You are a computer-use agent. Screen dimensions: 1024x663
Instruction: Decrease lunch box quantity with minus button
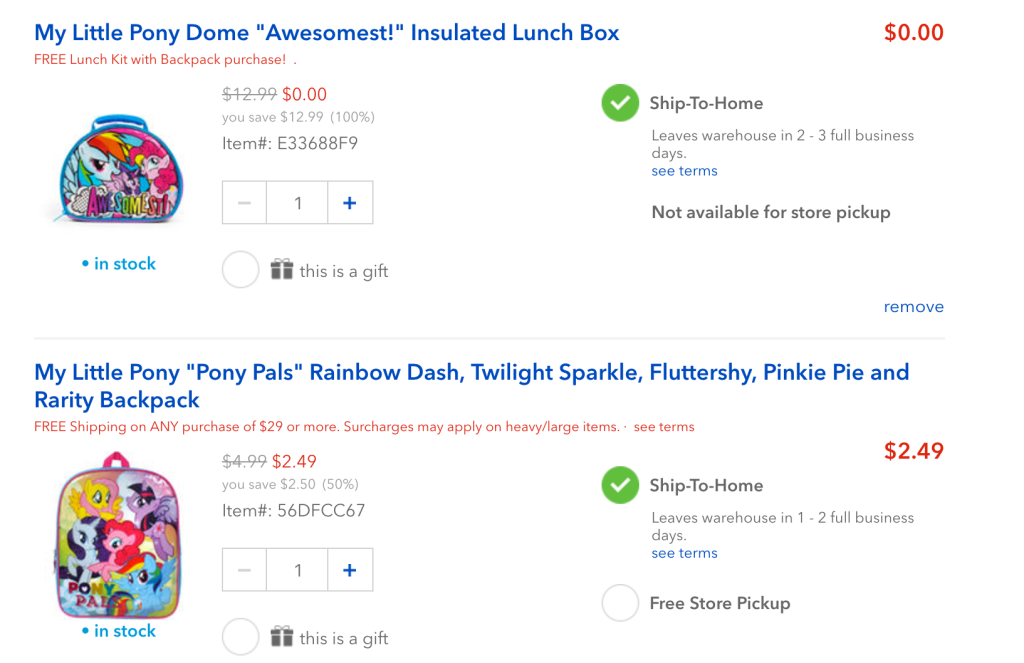(244, 203)
